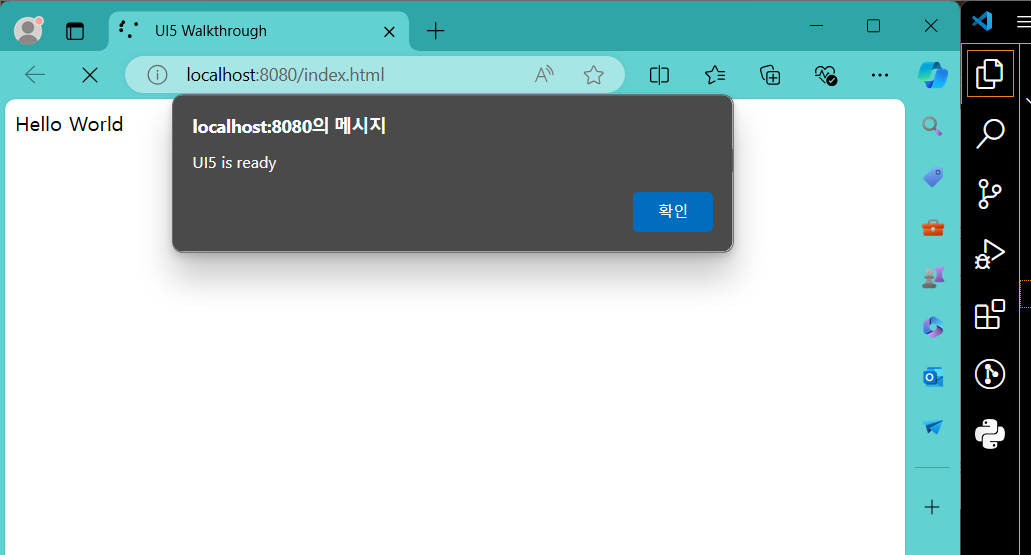Open the Python view in VS Code
The image size is (1031, 555).
pyautogui.click(x=990, y=434)
